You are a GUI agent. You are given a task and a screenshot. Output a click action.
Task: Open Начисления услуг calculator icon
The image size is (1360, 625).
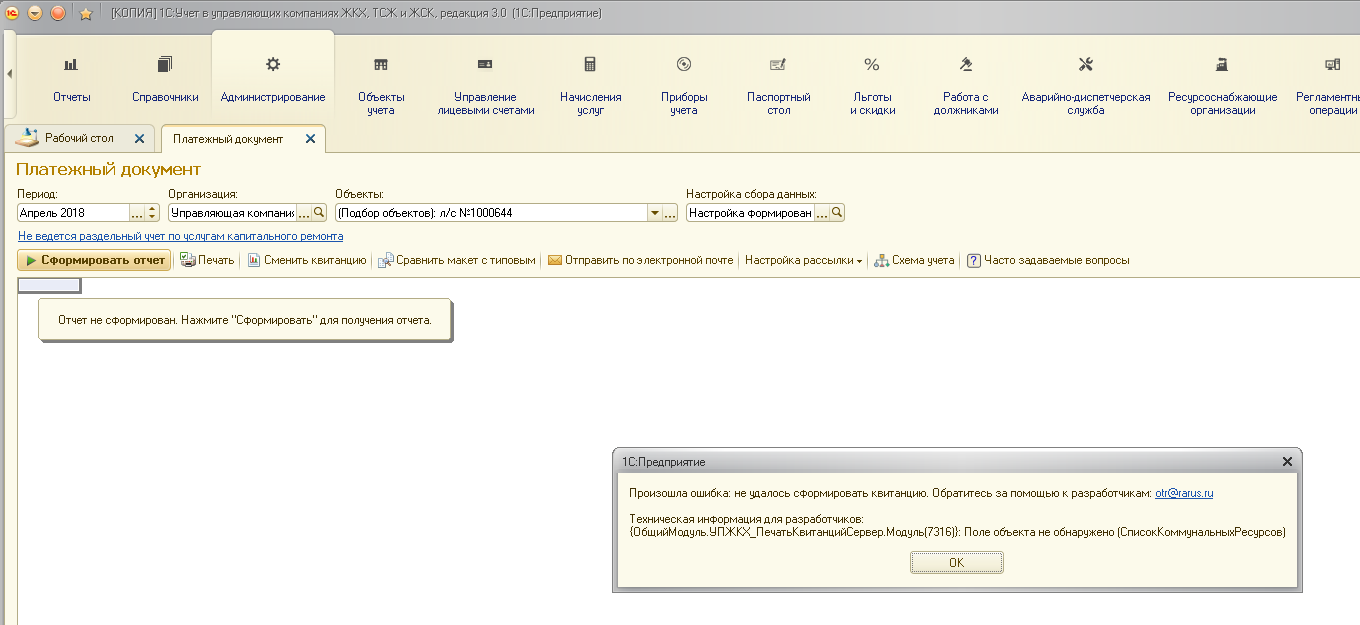coord(590,65)
